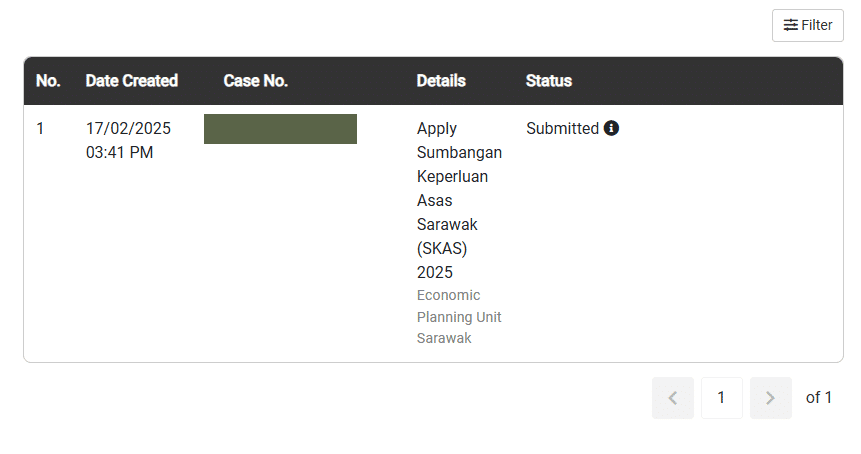Open the redacted case number entry
The width and height of the screenshot is (861, 454).
pos(280,129)
